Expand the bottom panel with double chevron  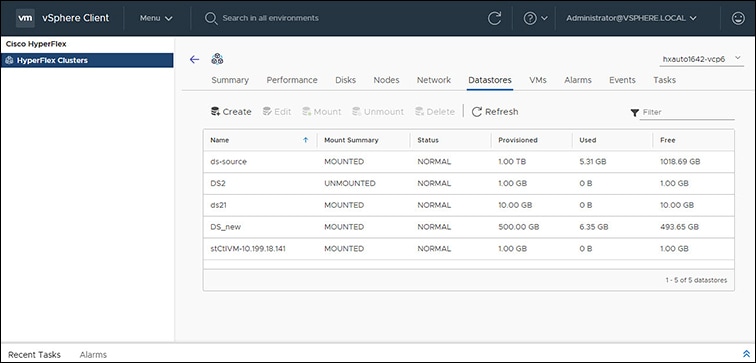[x=746, y=354]
